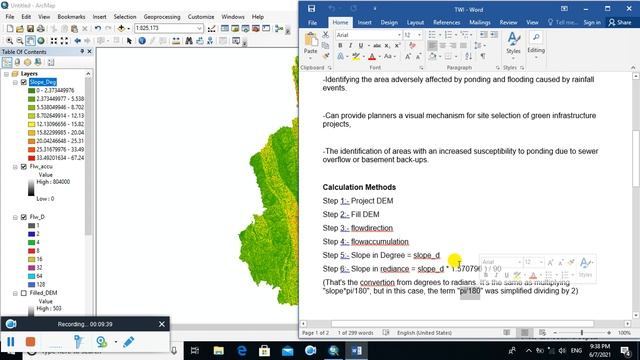Click Word text highlight color button

(356, 56)
